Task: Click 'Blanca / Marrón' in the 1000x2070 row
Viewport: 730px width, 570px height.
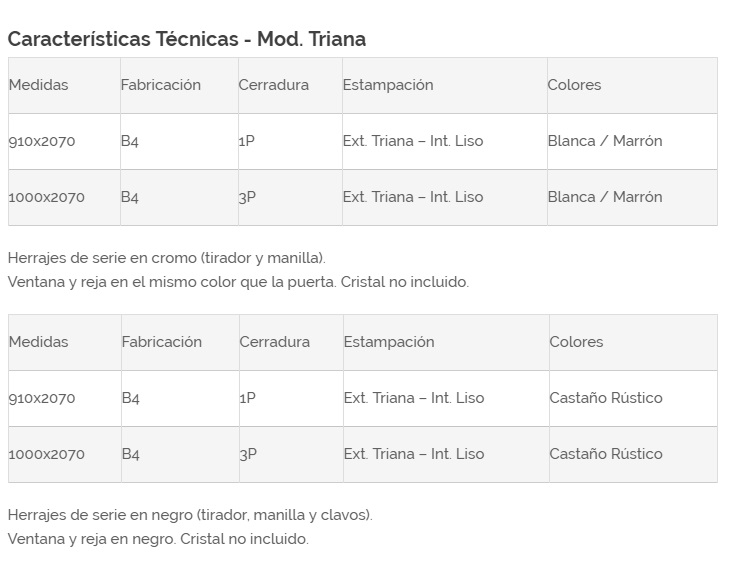Action: click(x=604, y=197)
